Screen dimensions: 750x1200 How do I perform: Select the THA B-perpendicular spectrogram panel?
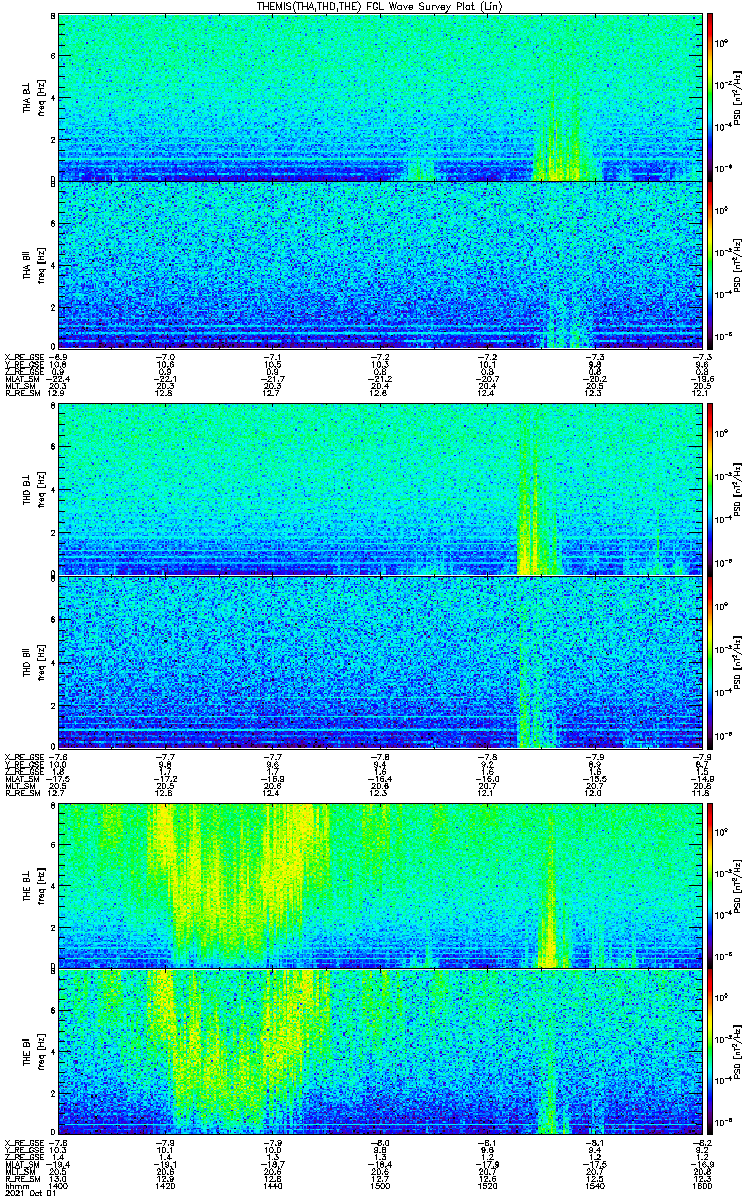point(381,98)
